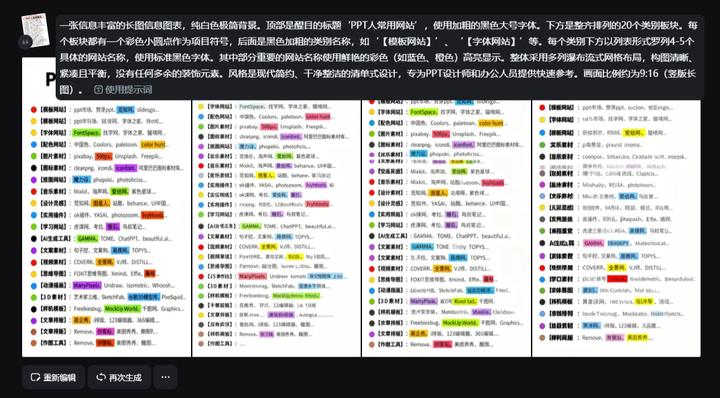Click green FontSpace highlight in first image
Viewport: 720px width, 398px height.
(x=86, y=133)
